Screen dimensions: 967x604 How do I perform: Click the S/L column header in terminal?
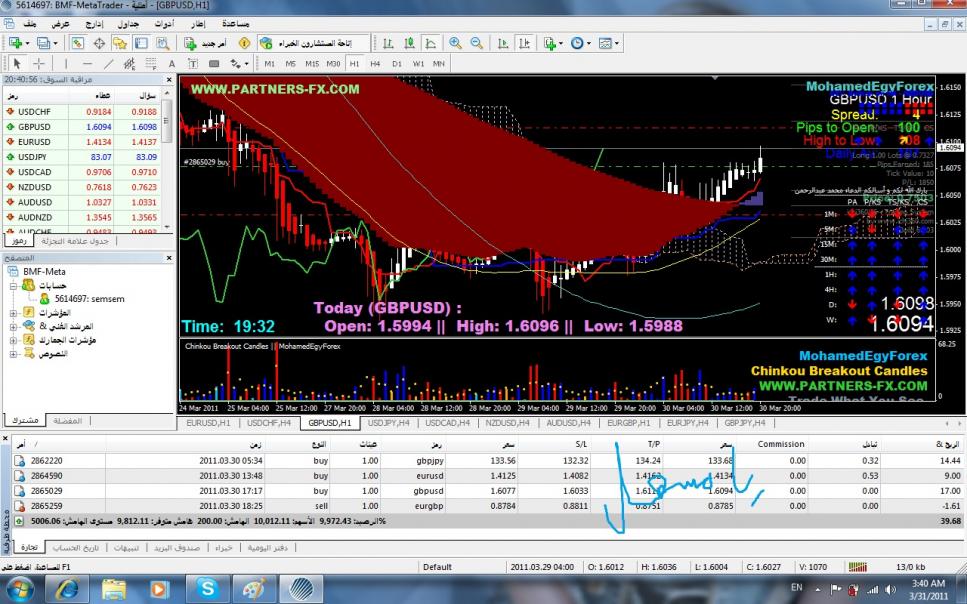pyautogui.click(x=578, y=444)
